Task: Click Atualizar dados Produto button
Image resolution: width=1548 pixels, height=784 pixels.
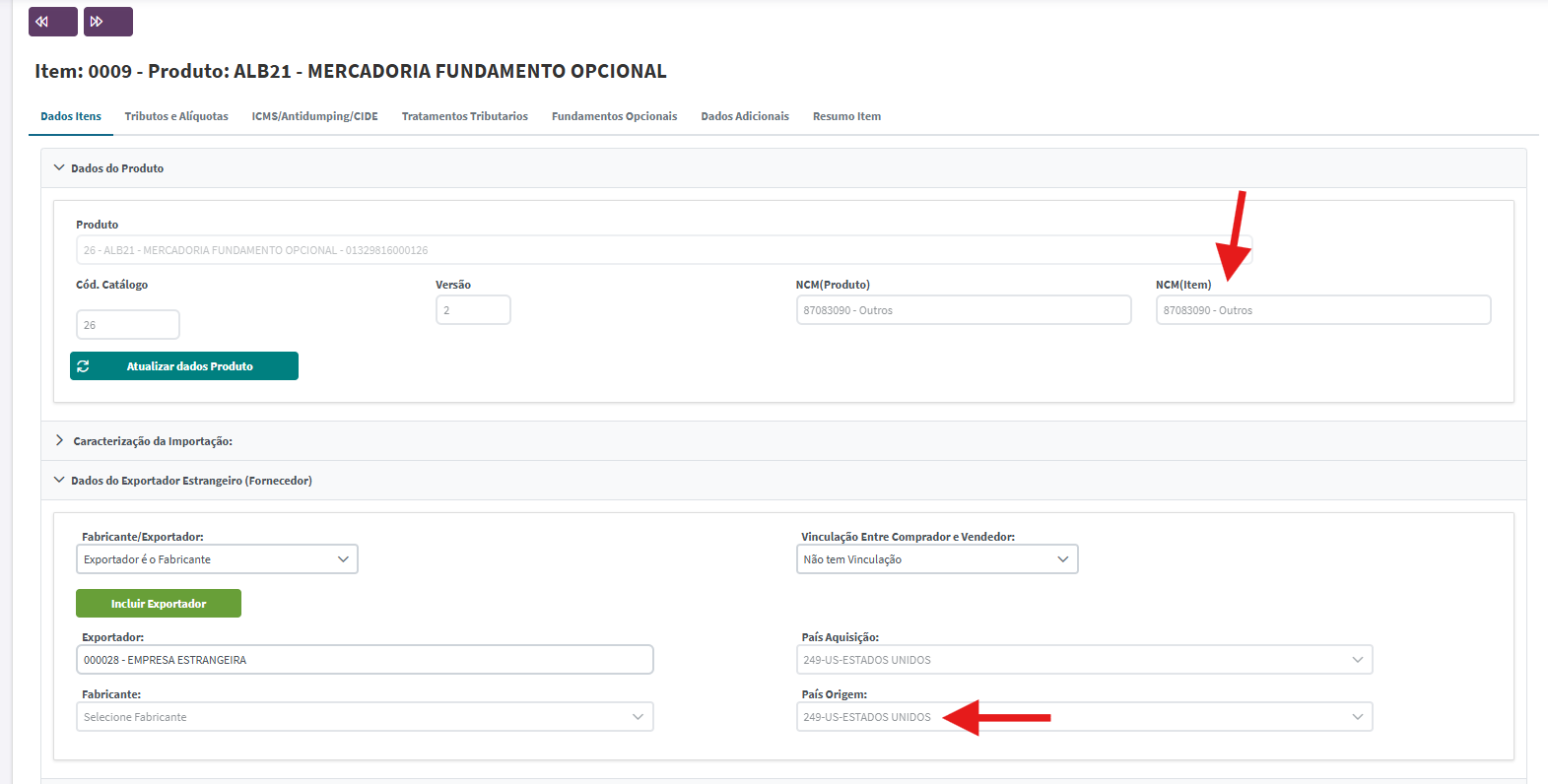Action: pos(184,366)
